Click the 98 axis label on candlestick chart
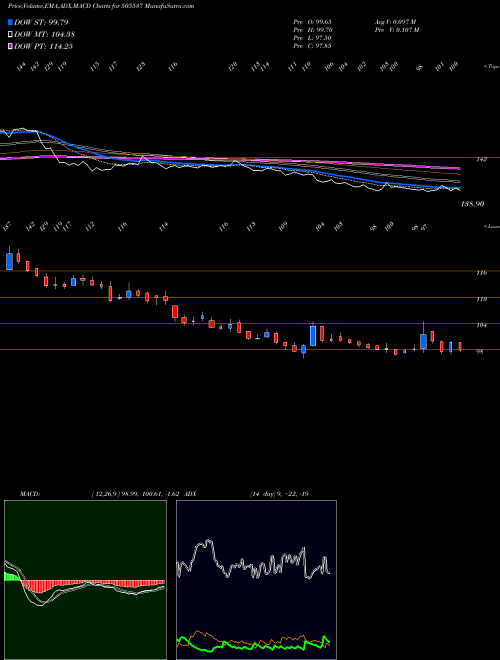 pyautogui.click(x=479, y=351)
